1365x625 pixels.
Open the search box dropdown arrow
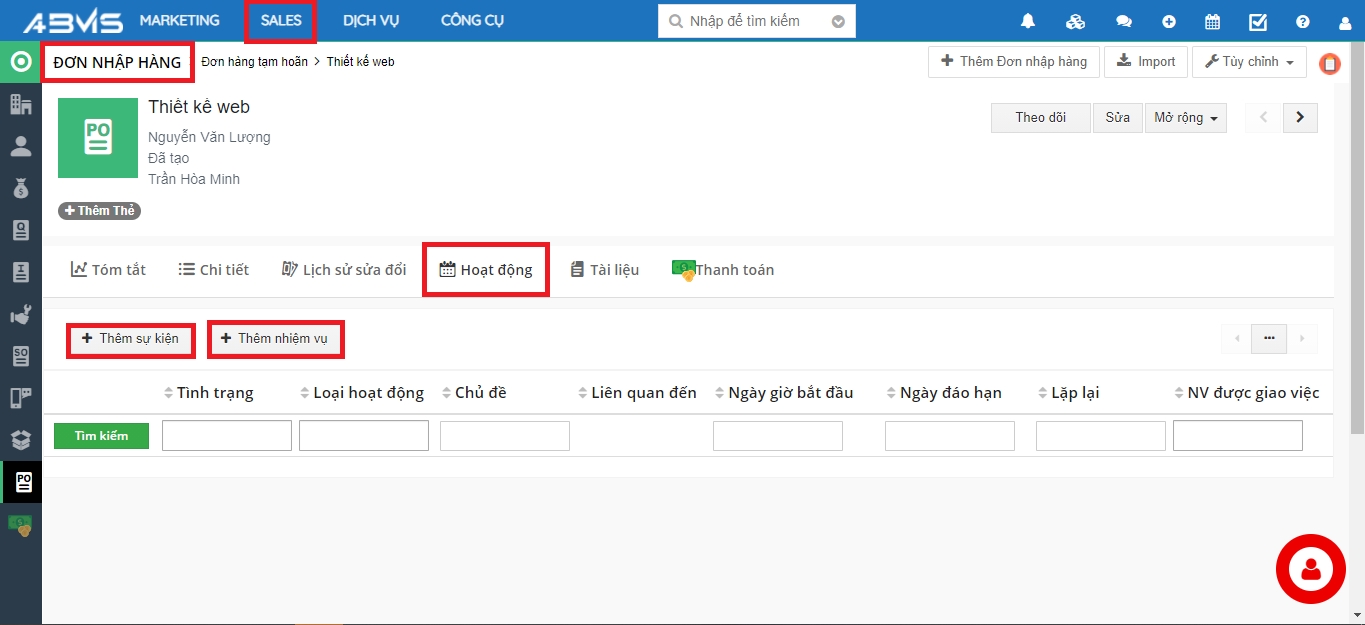click(838, 21)
